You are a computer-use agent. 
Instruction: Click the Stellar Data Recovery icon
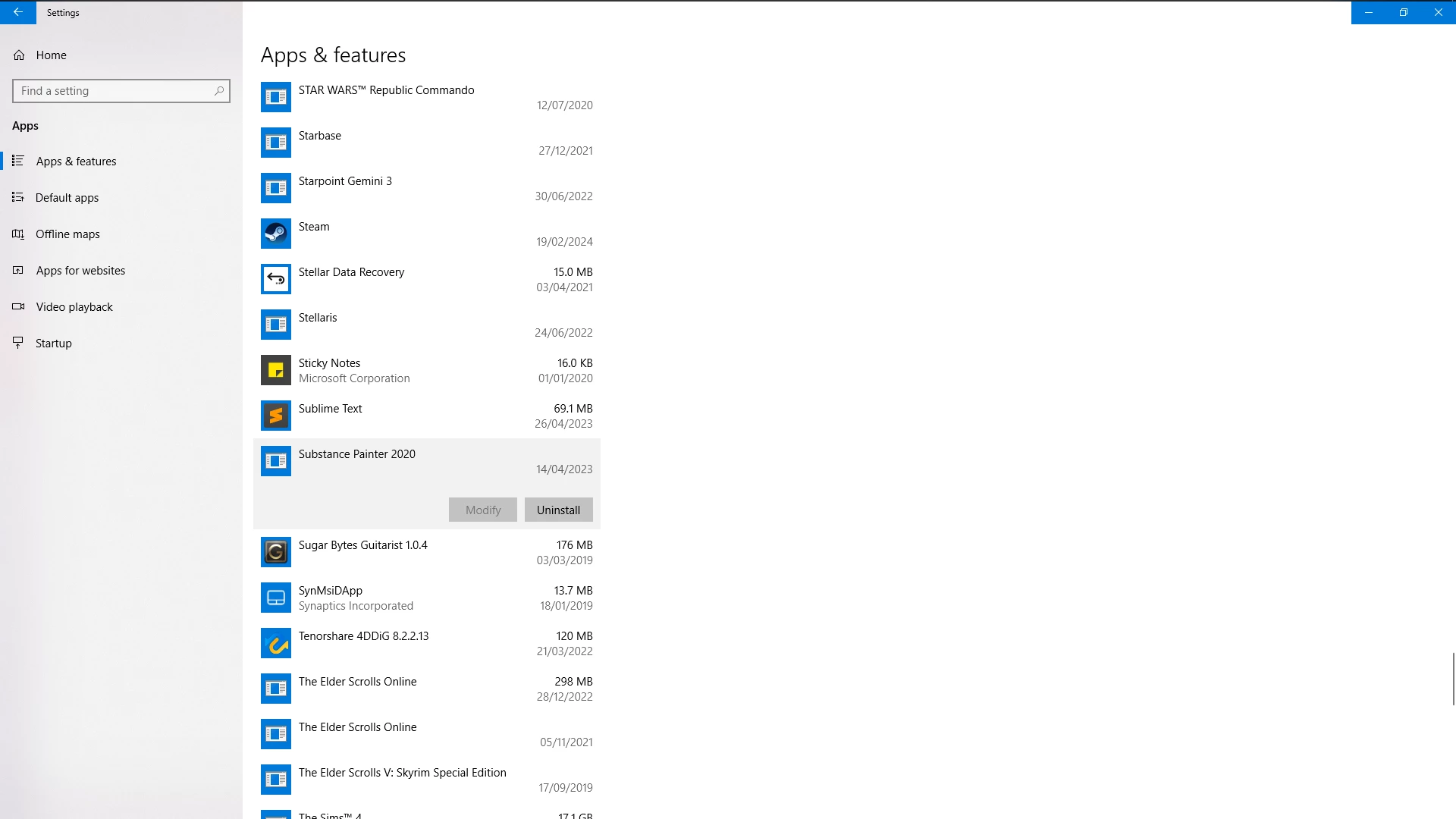(x=275, y=279)
